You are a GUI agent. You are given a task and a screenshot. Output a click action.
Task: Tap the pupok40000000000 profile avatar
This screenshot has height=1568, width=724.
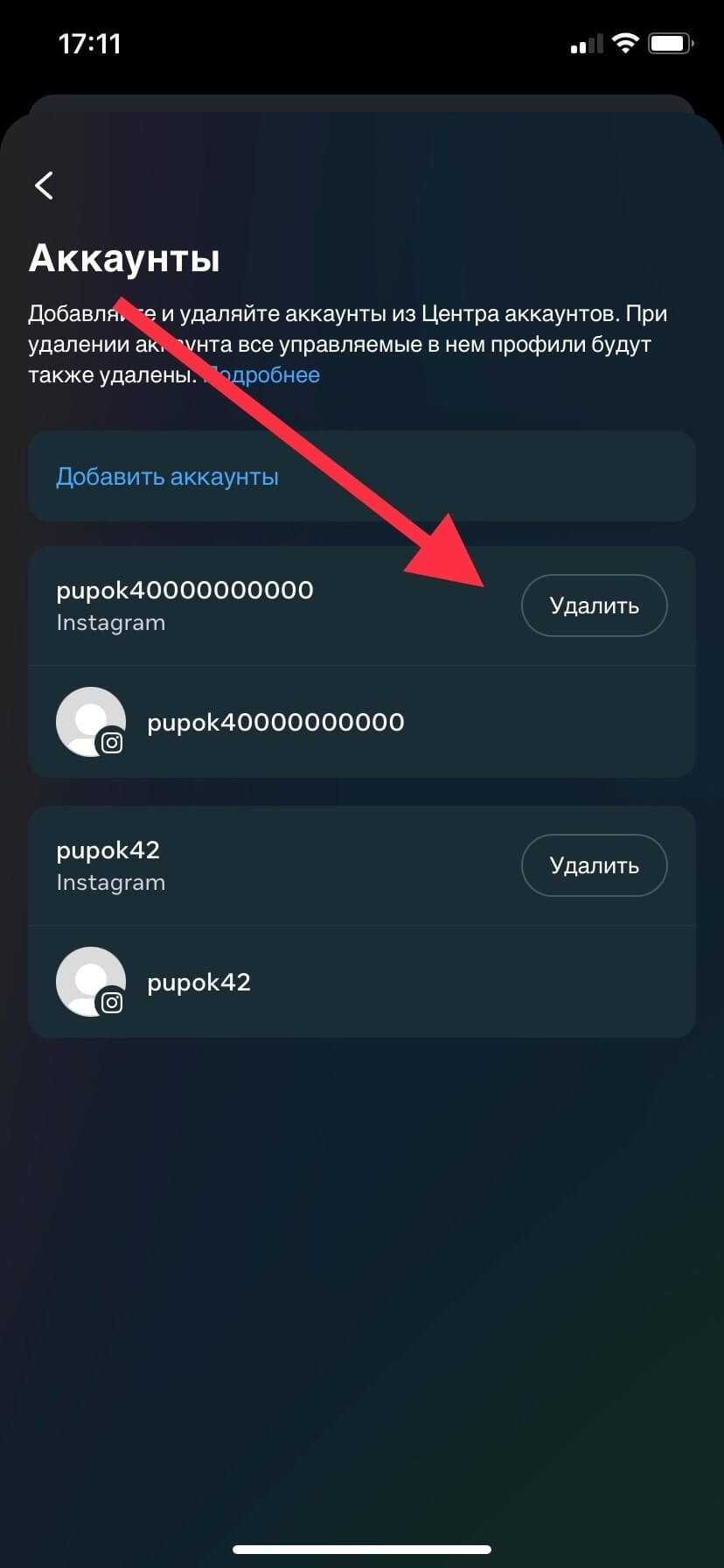pos(91,722)
